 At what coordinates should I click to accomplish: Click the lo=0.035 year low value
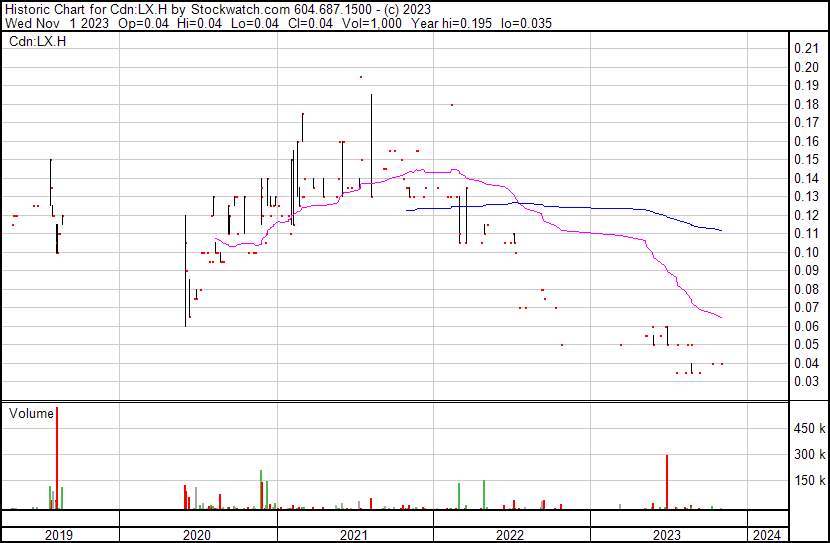coord(526,23)
